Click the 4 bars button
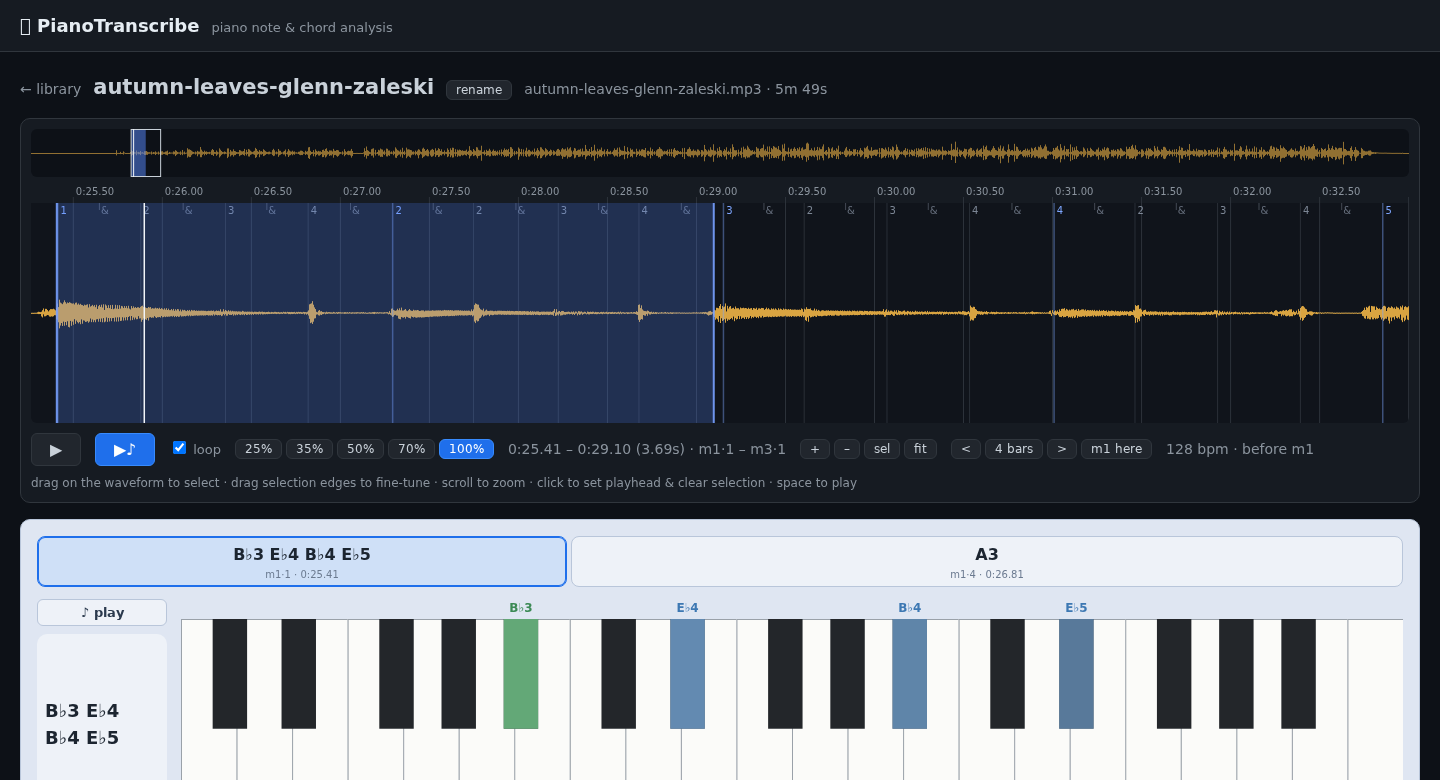Screen dimensions: 1440x780 click(x=1014, y=449)
